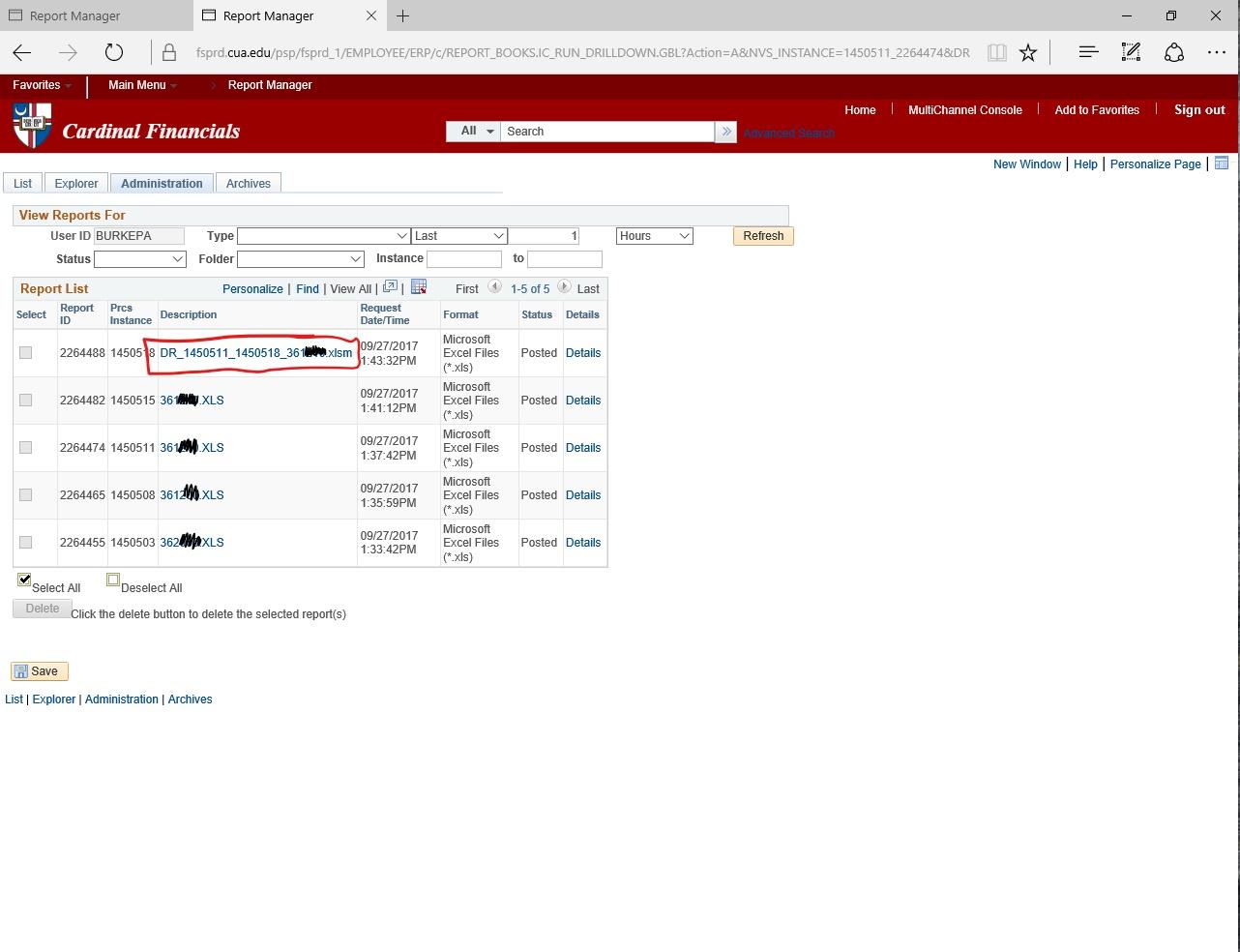Image resolution: width=1240 pixels, height=952 pixels.
Task: Open the All search category dropdown
Action: 473,132
